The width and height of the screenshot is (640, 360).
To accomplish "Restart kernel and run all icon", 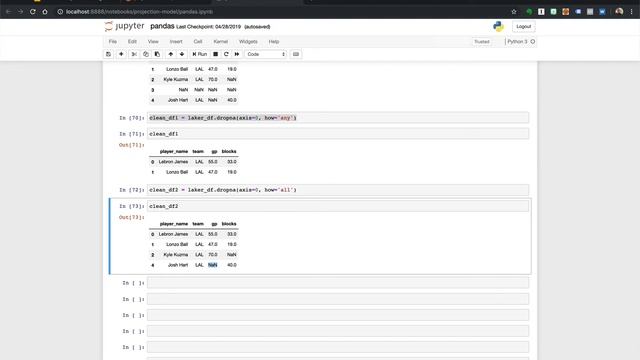I will coord(237,54).
